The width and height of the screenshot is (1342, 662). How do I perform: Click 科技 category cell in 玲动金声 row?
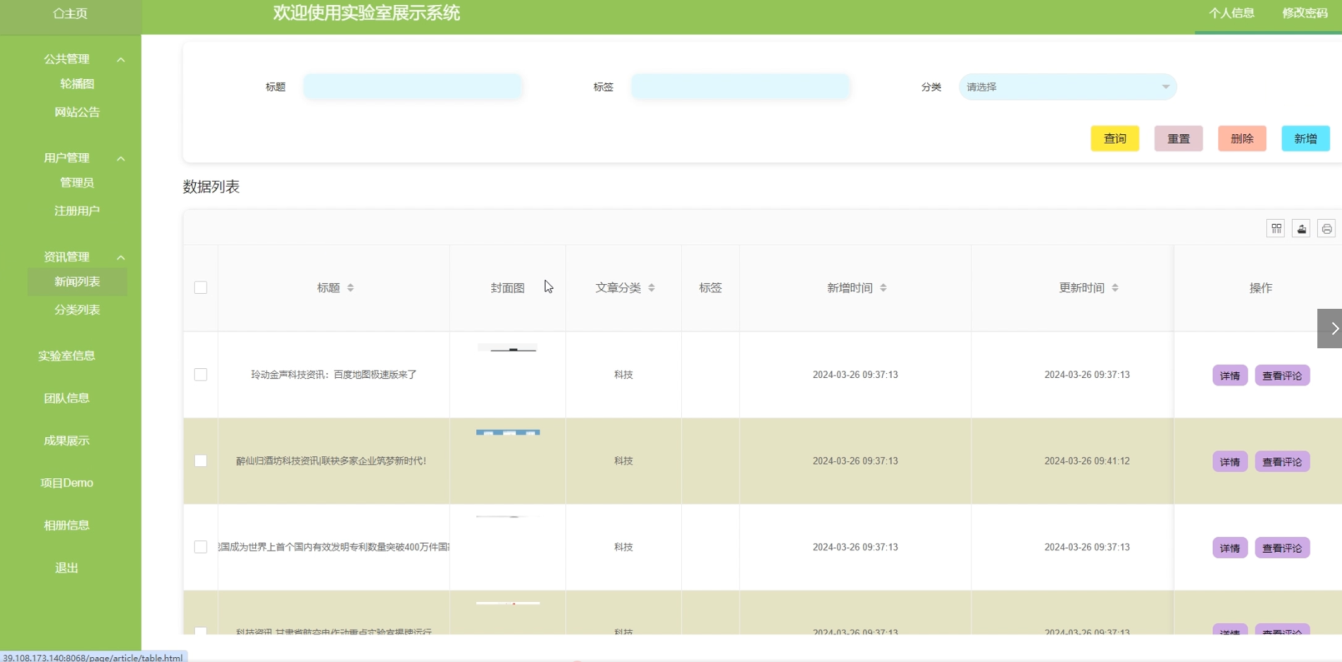[623, 375]
